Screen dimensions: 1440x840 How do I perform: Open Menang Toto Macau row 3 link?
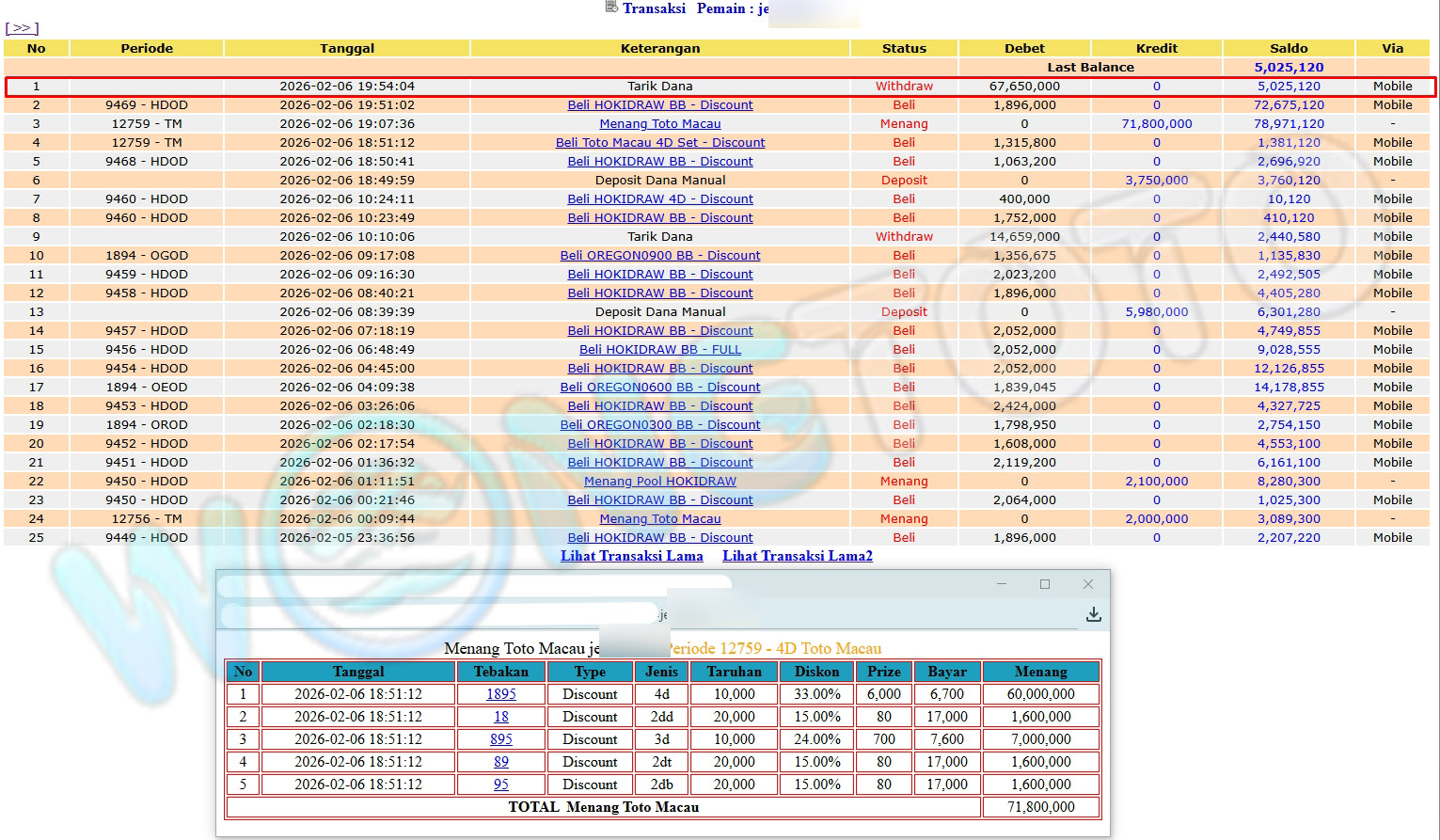pyautogui.click(x=659, y=124)
